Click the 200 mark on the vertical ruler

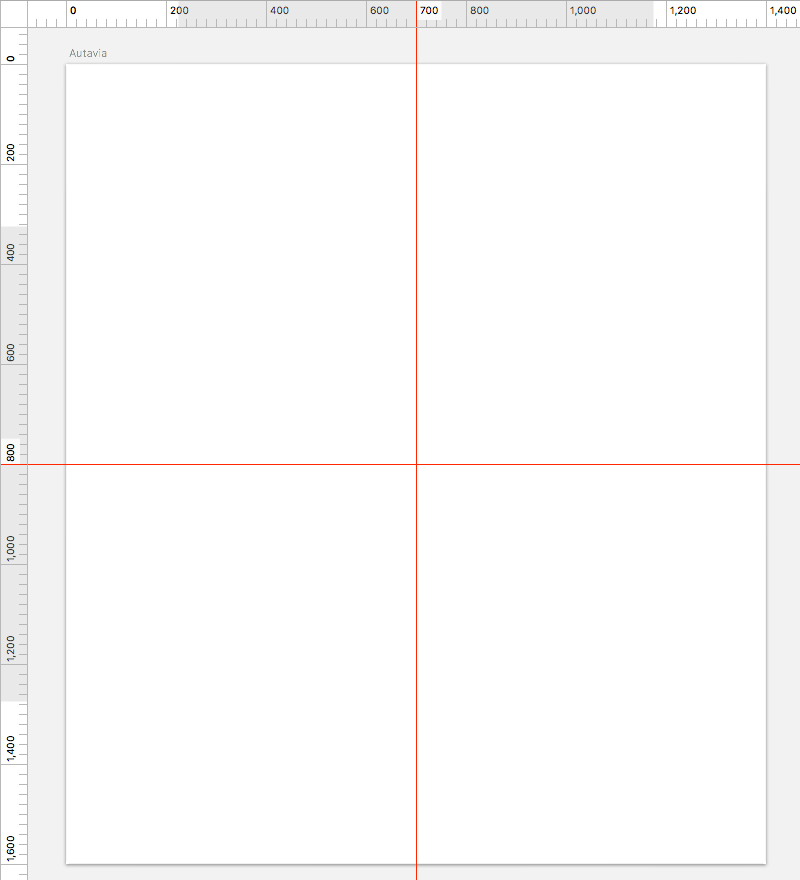[x=11, y=152]
